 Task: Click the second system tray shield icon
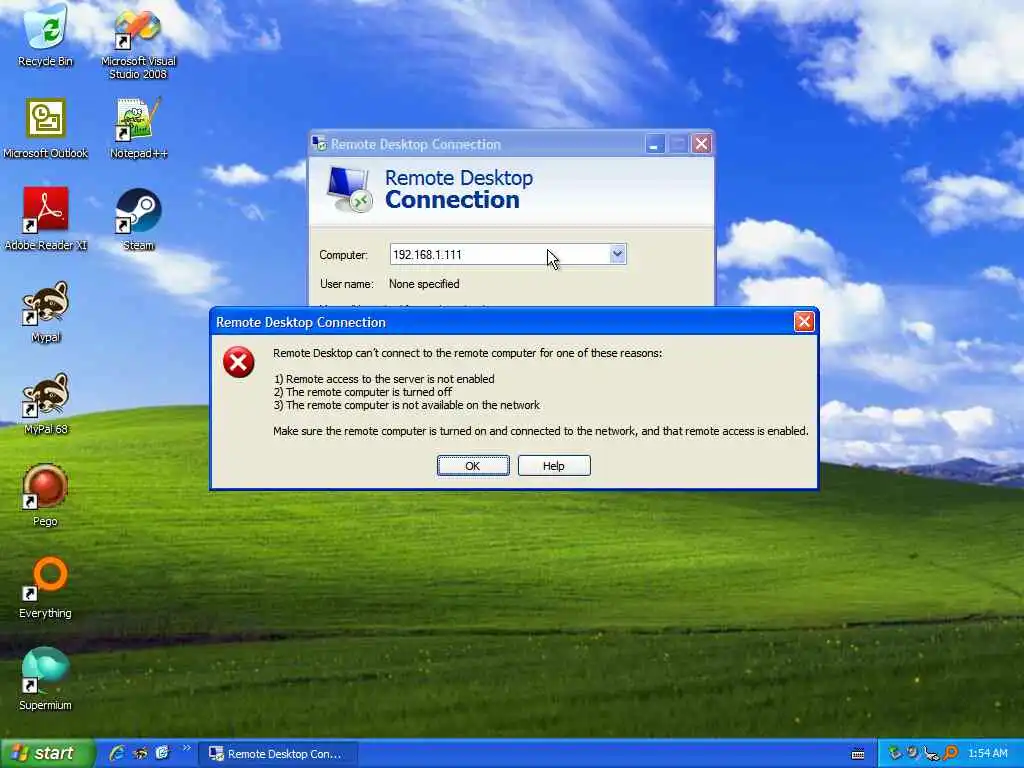[x=912, y=753]
